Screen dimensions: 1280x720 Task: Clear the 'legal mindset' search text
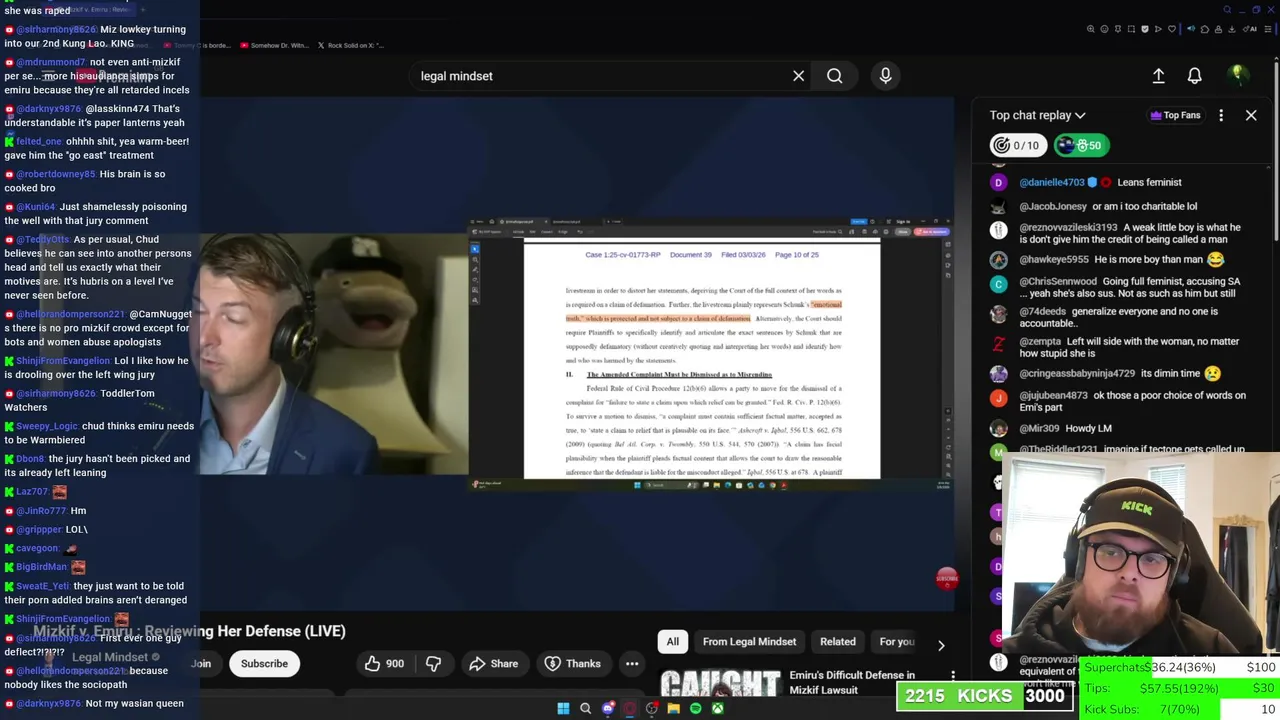[798, 76]
